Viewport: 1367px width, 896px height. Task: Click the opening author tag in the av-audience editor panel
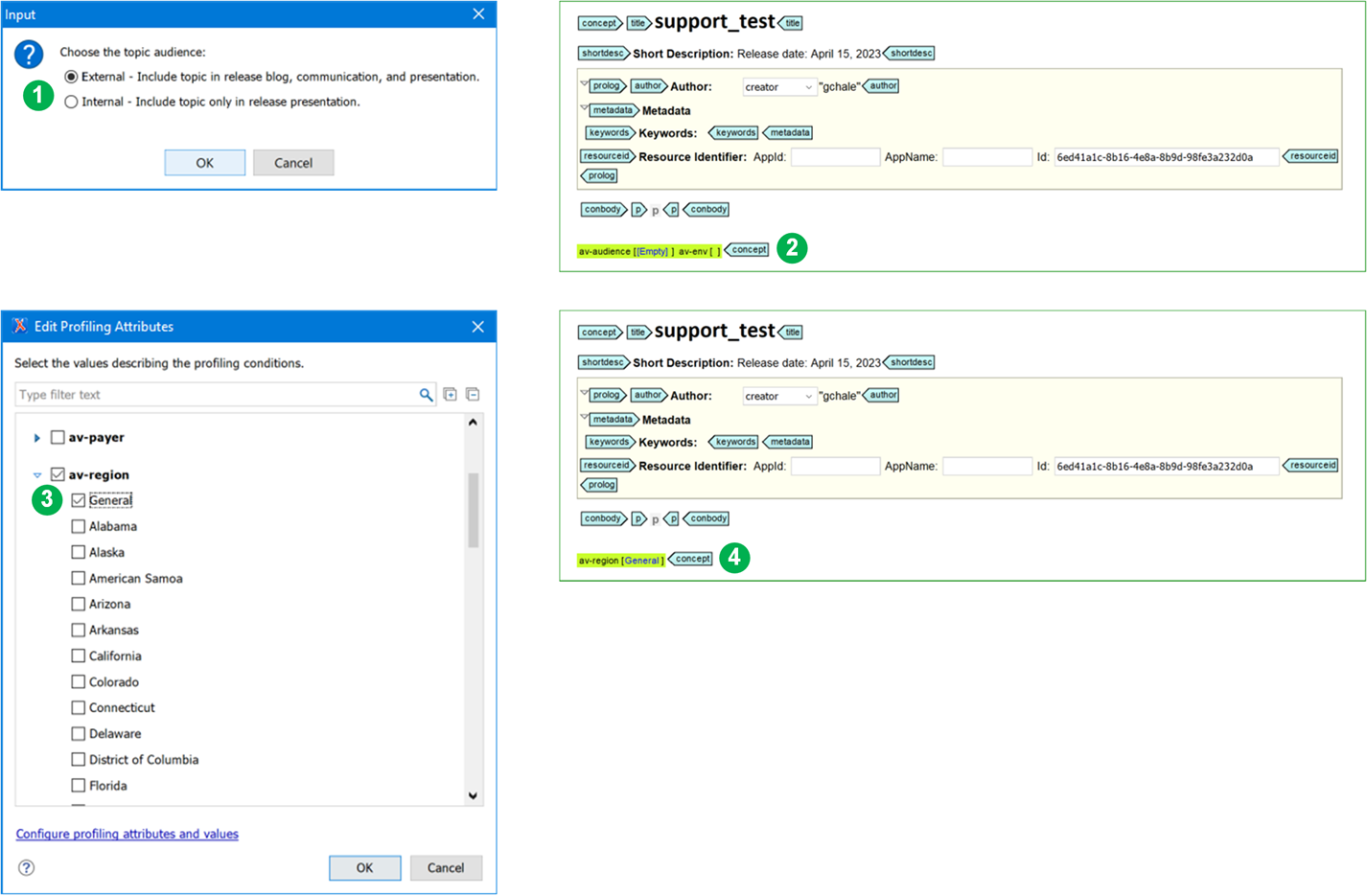(648, 86)
